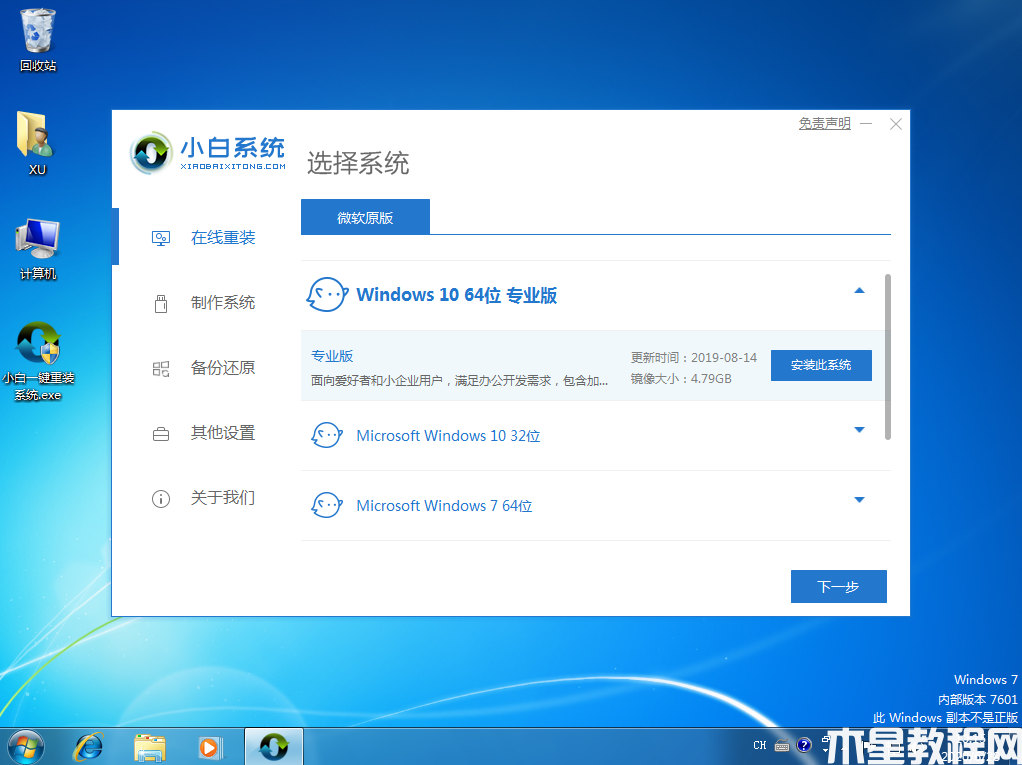Expand the Microsoft Windows 7 64位 arrow
Screen dimensions: 1022x765
859,500
